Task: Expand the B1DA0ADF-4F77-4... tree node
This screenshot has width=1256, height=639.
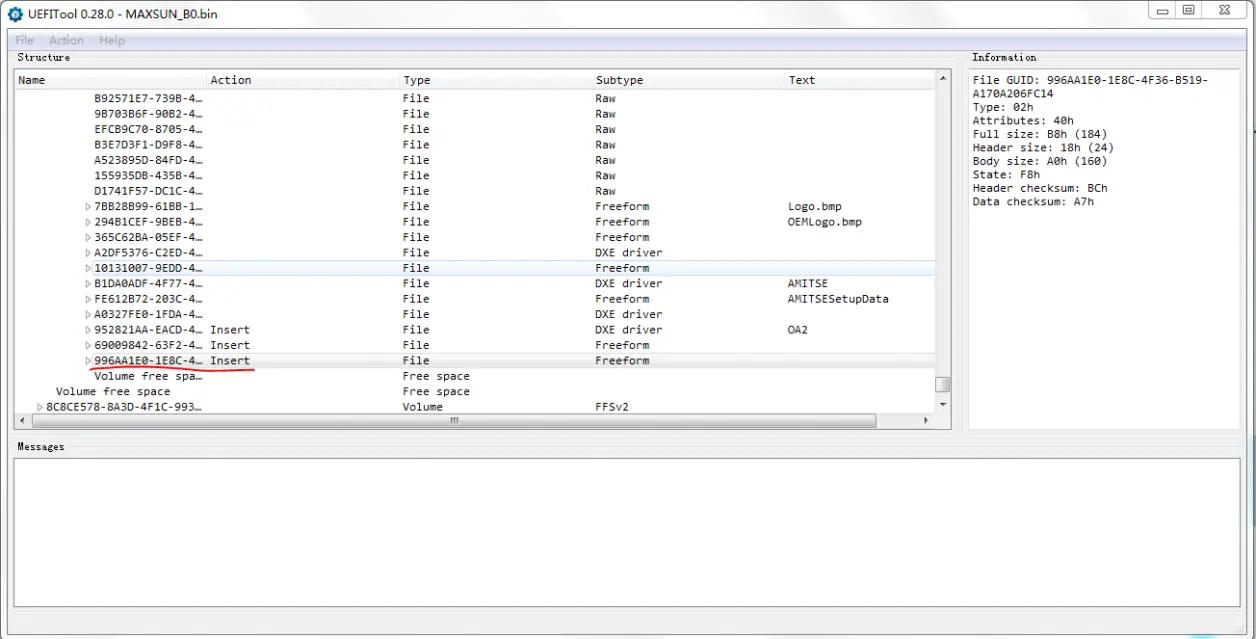Action: pos(88,284)
